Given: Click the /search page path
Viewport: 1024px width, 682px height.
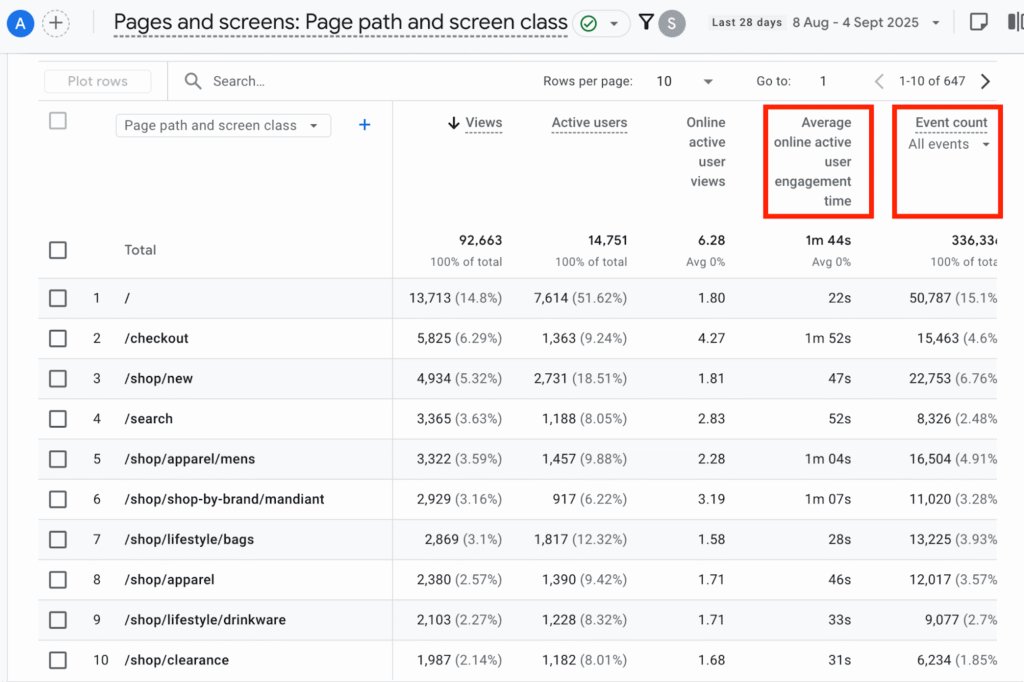Looking at the screenshot, I should coord(149,419).
